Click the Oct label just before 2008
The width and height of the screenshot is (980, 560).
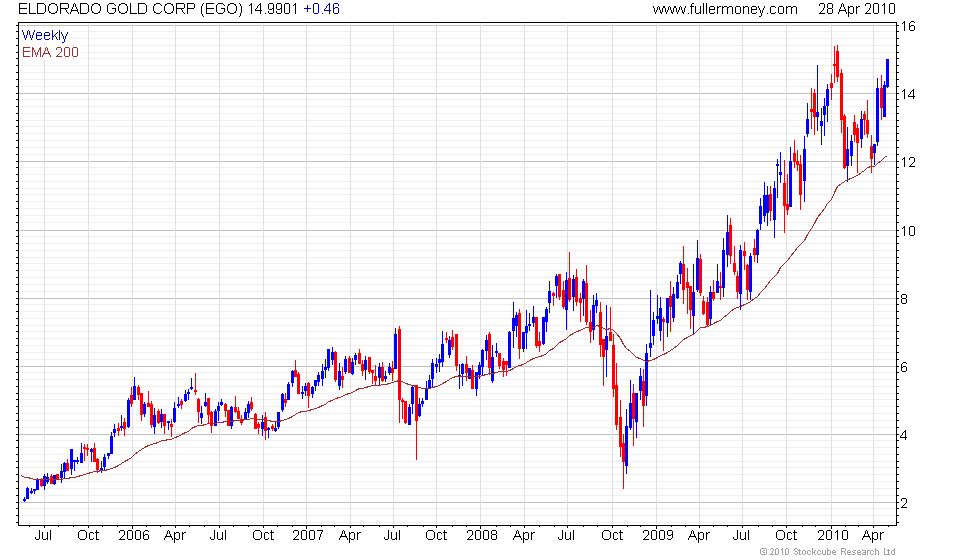point(436,536)
